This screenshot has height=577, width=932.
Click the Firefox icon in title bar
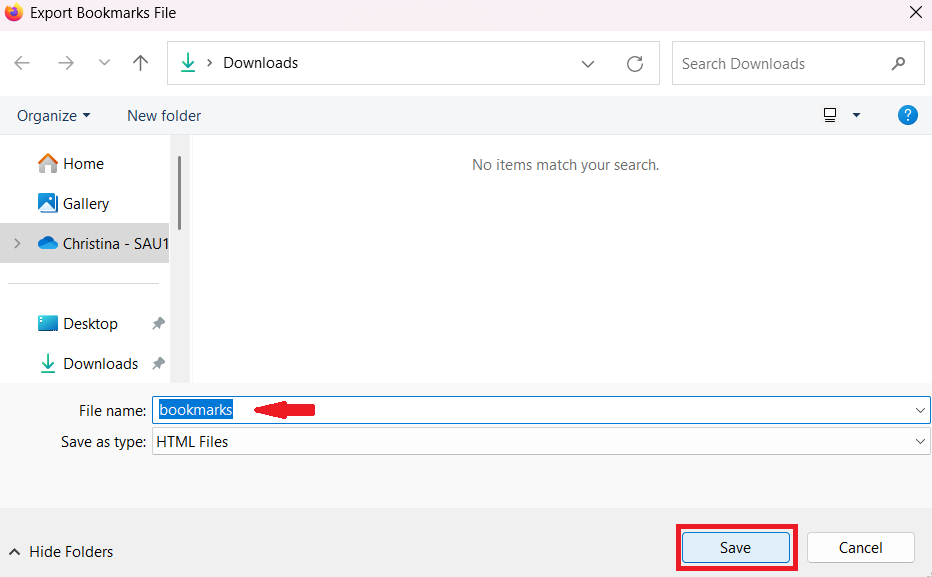[x=14, y=12]
